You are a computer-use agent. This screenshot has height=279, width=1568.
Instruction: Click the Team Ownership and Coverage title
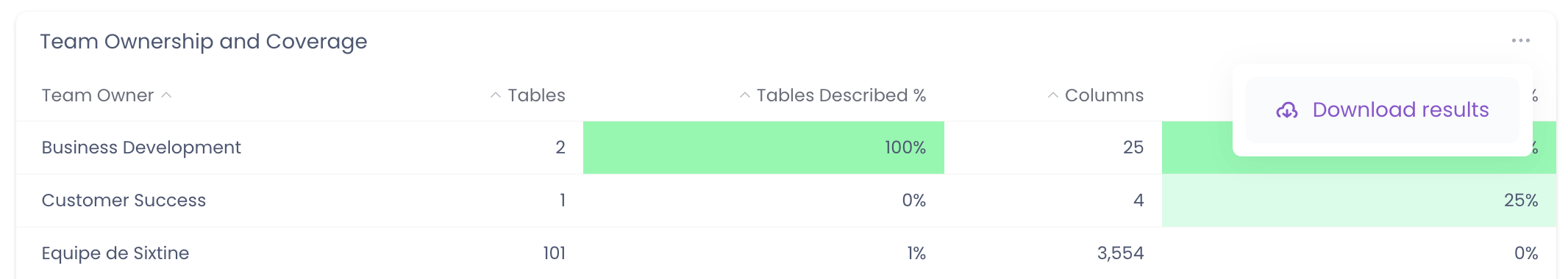(204, 42)
